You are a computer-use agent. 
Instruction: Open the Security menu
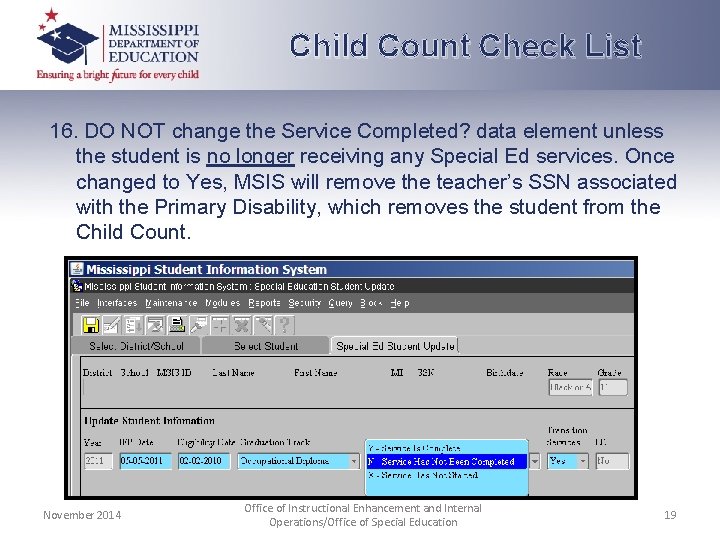tap(304, 303)
